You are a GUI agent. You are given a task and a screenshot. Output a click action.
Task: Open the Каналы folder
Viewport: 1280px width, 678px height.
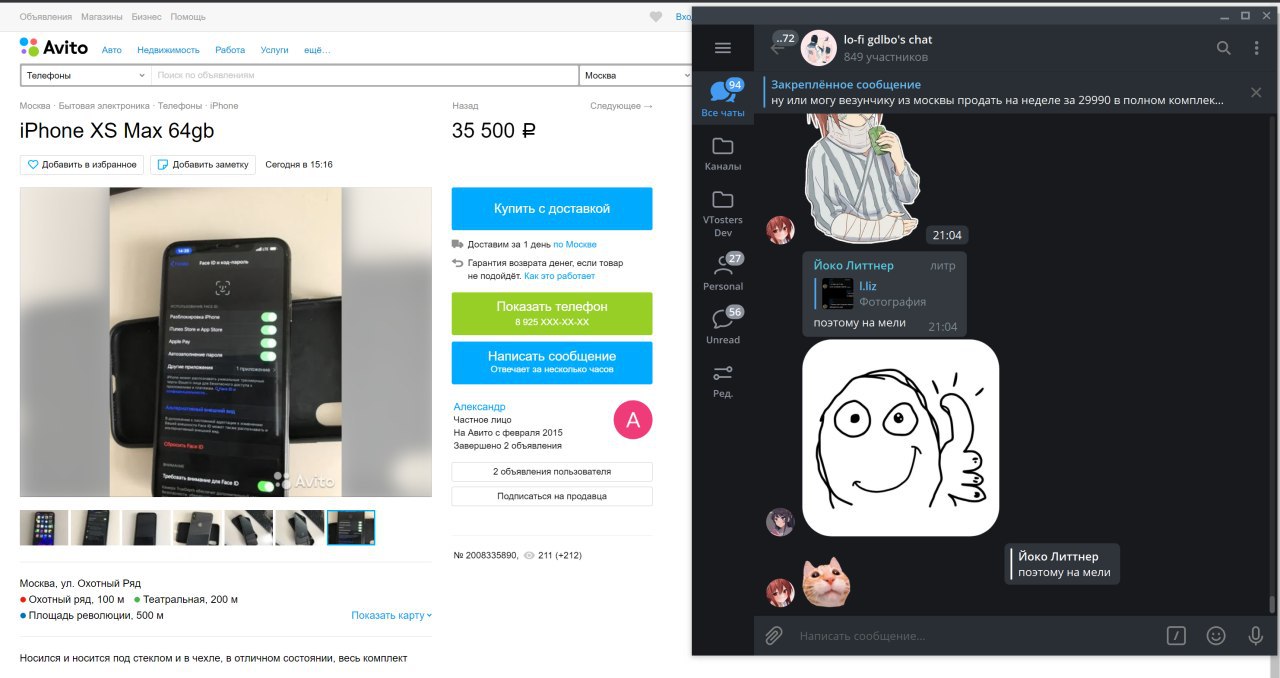[723, 154]
